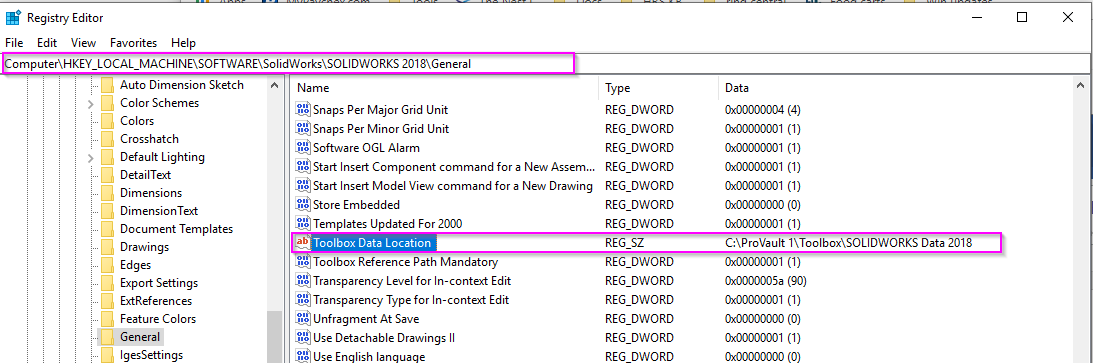Click the 0x0000005a (90) data cell
Screen dimensions: 1093x363
coord(766,281)
